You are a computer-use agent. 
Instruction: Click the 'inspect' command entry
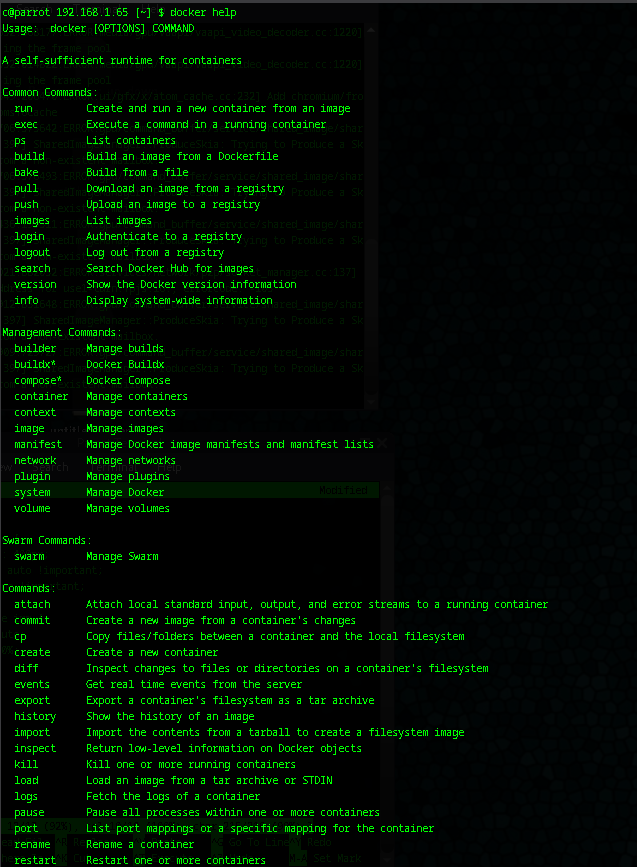[35, 748]
